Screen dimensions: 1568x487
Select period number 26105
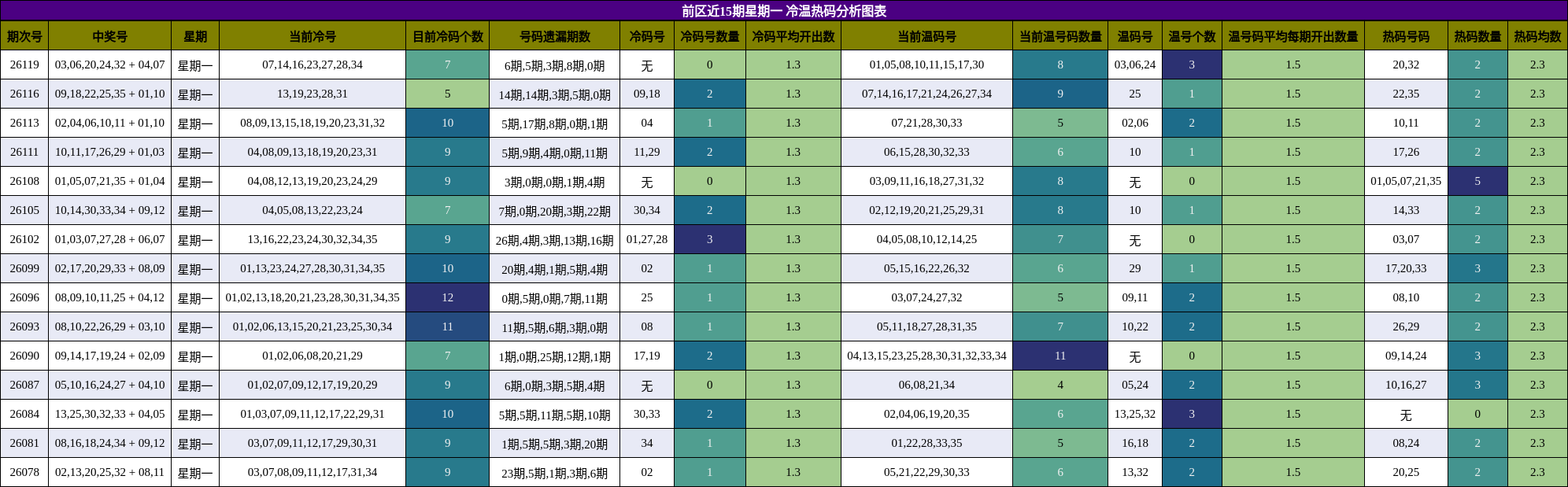24,210
